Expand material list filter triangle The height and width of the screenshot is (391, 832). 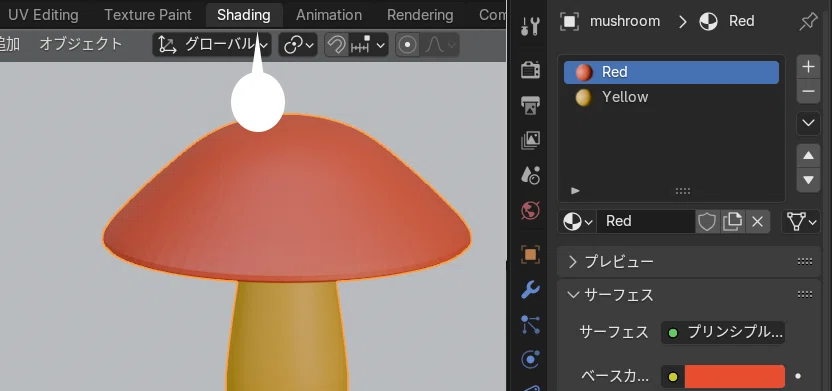point(575,190)
